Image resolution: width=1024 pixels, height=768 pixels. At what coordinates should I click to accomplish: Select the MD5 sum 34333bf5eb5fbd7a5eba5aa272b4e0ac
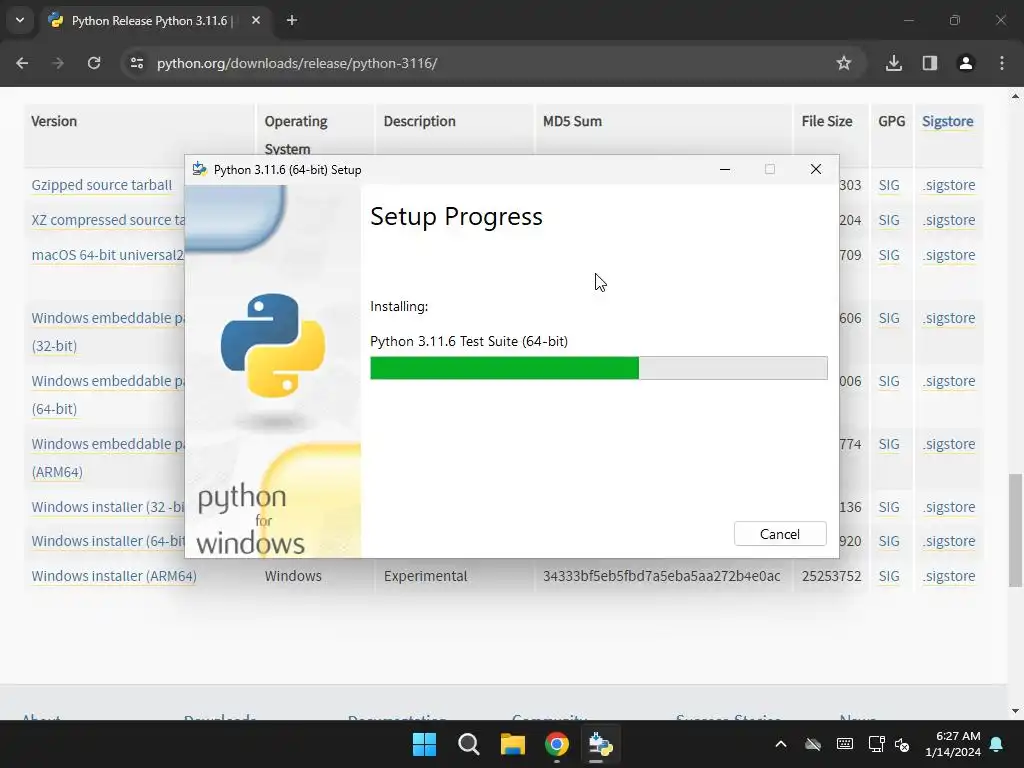coord(662,576)
